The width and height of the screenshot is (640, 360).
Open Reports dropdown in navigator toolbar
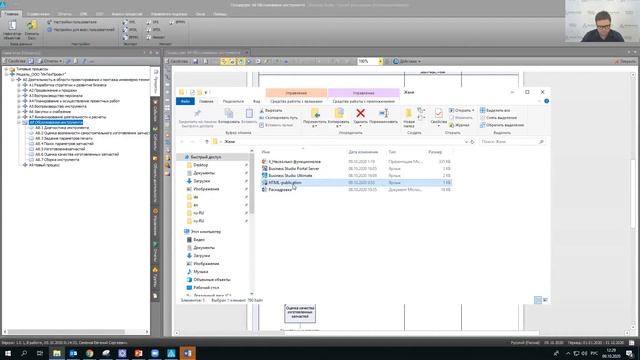pyautogui.click(x=50, y=61)
